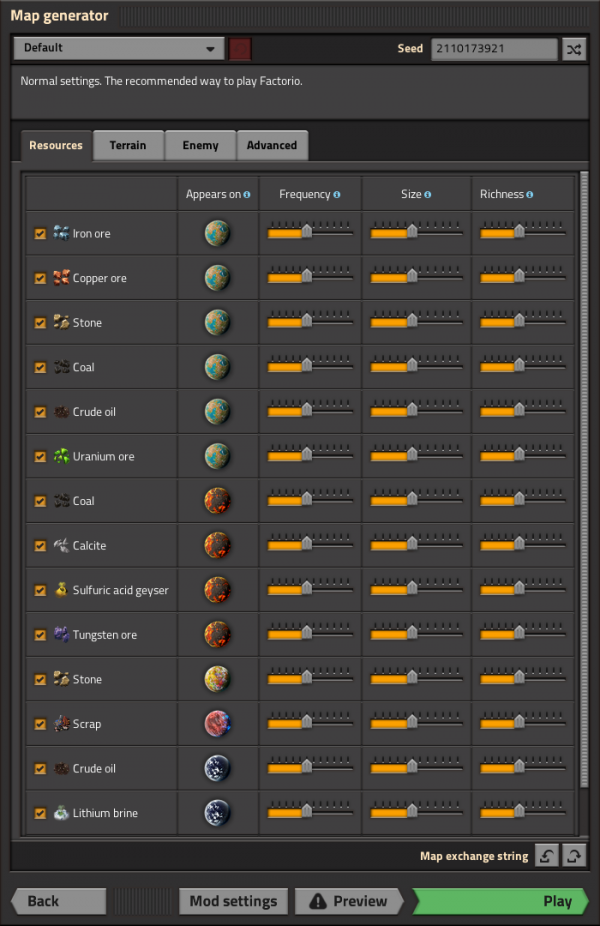Click the export map exchange string icon
This screenshot has height=926, width=600.
click(x=574, y=856)
